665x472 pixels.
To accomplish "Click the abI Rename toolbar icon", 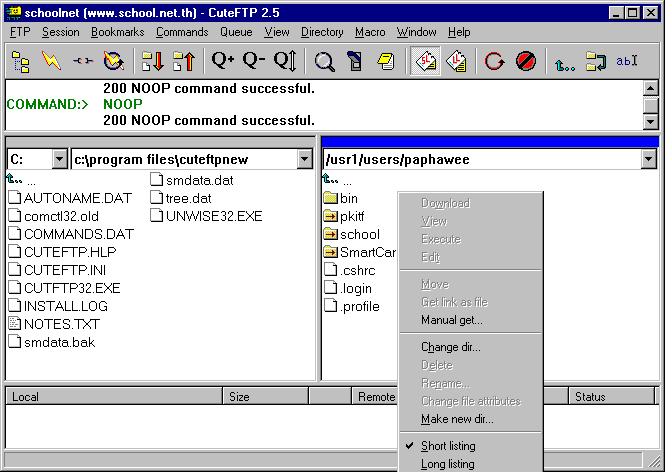I will point(627,61).
